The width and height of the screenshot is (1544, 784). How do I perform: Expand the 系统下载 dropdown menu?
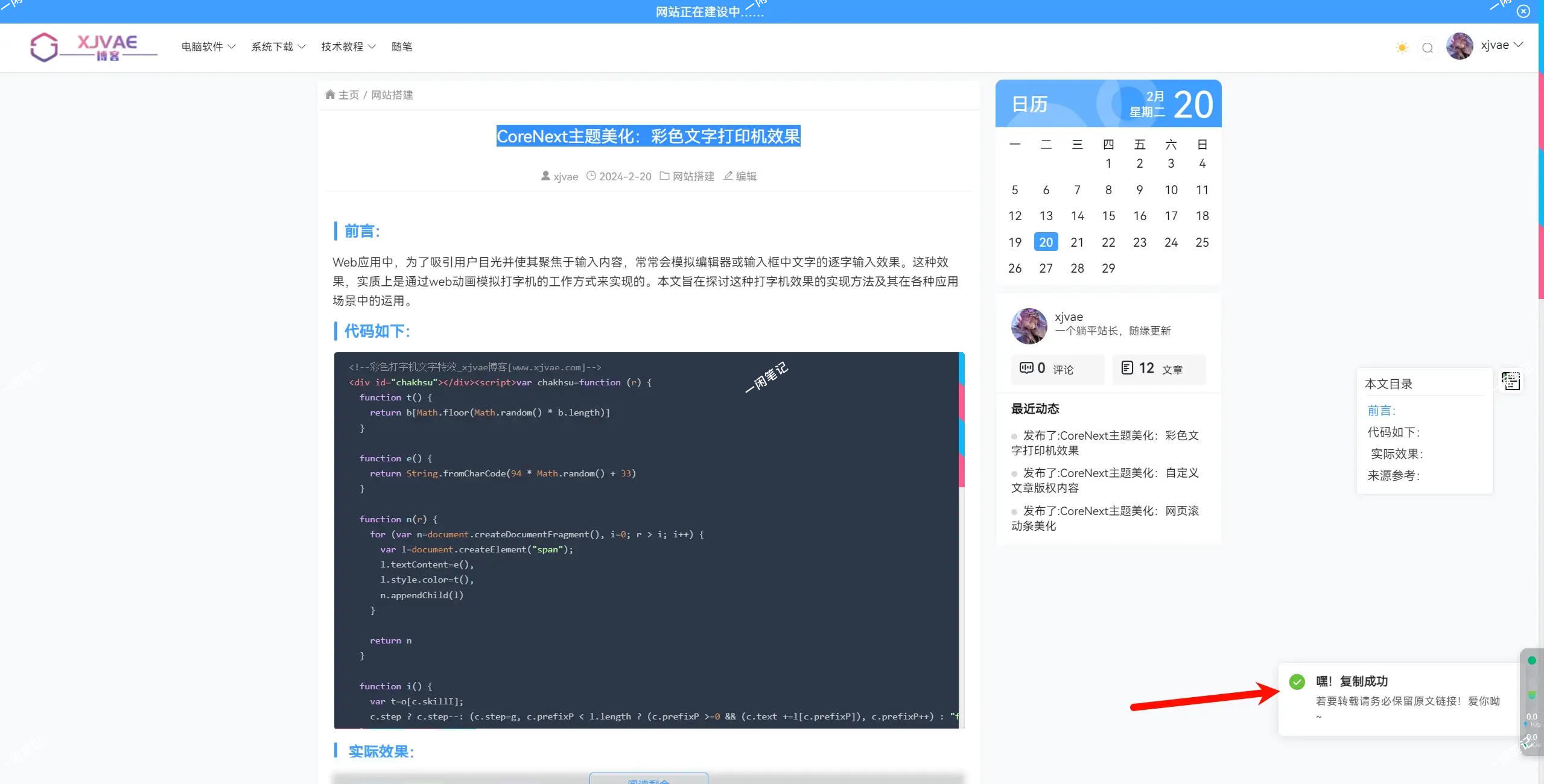pos(278,46)
